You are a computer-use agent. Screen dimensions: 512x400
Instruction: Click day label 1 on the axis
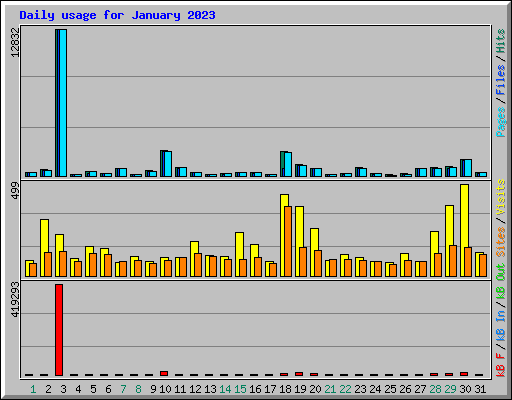click(33, 389)
